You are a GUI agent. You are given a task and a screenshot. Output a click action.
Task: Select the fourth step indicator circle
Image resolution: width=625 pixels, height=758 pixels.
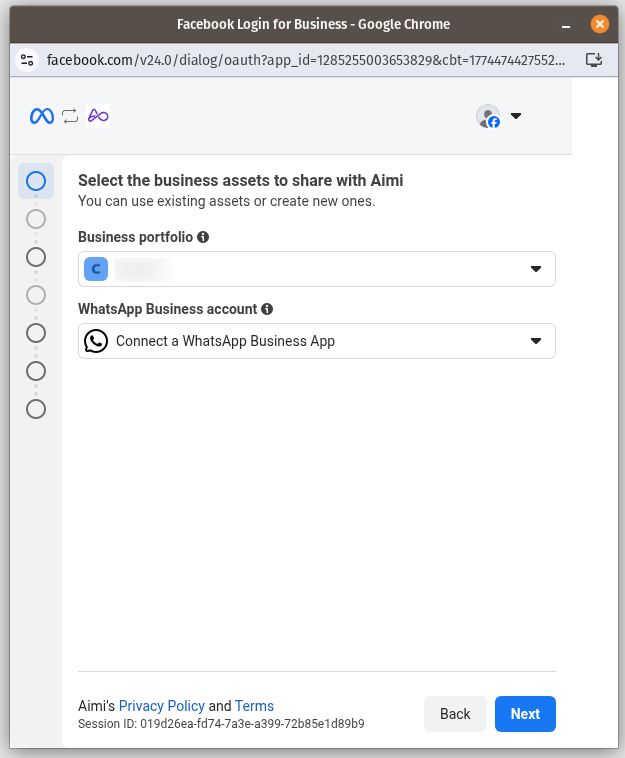click(36, 295)
